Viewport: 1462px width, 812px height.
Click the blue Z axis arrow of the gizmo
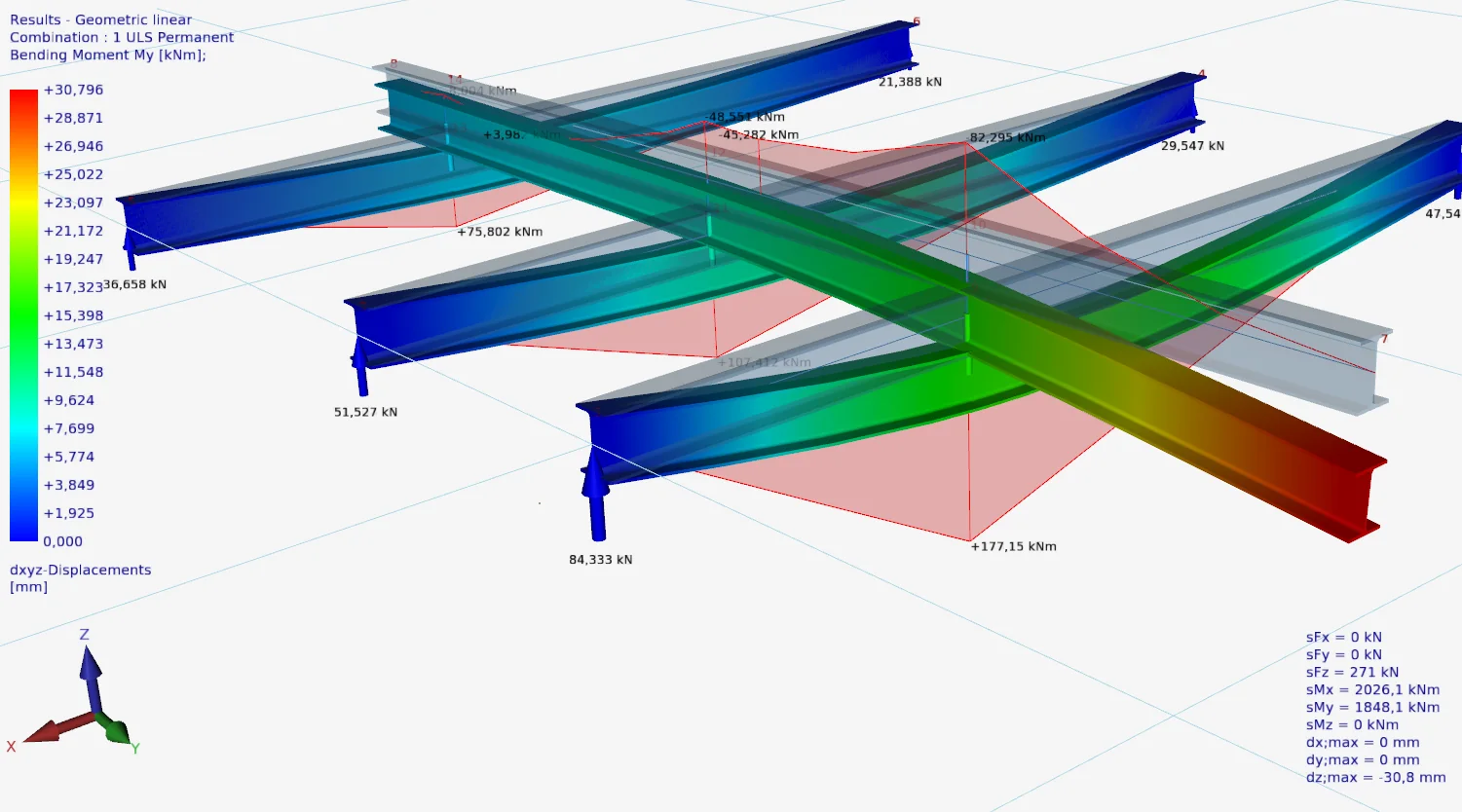point(91,677)
